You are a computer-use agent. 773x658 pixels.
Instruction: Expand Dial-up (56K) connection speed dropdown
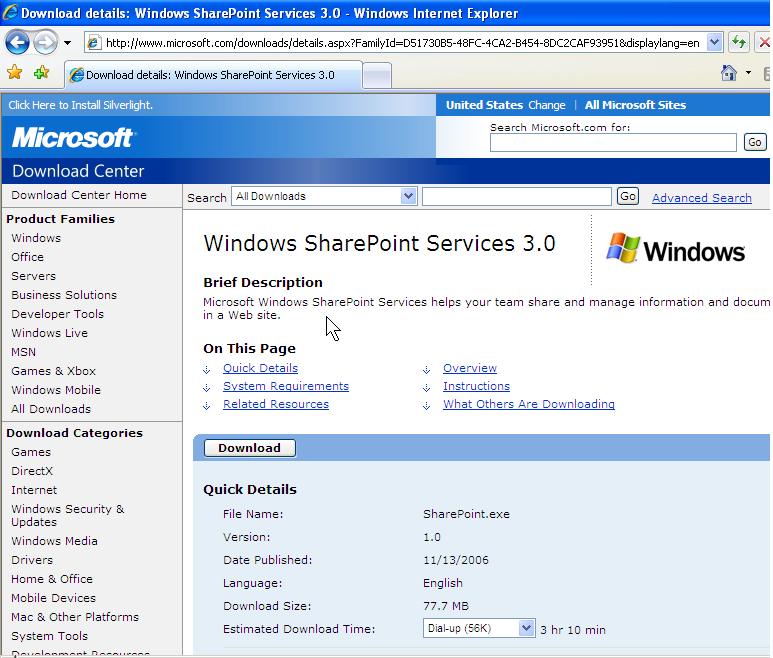pos(527,628)
